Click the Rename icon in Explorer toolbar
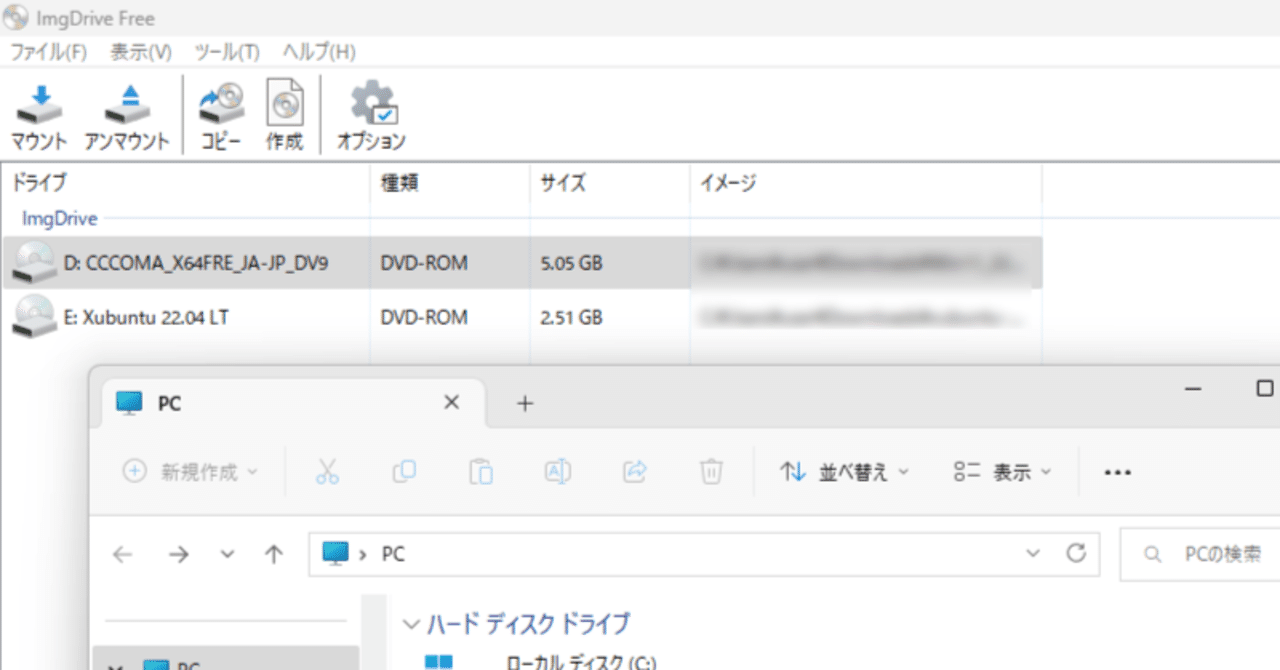1280x670 pixels. (557, 471)
